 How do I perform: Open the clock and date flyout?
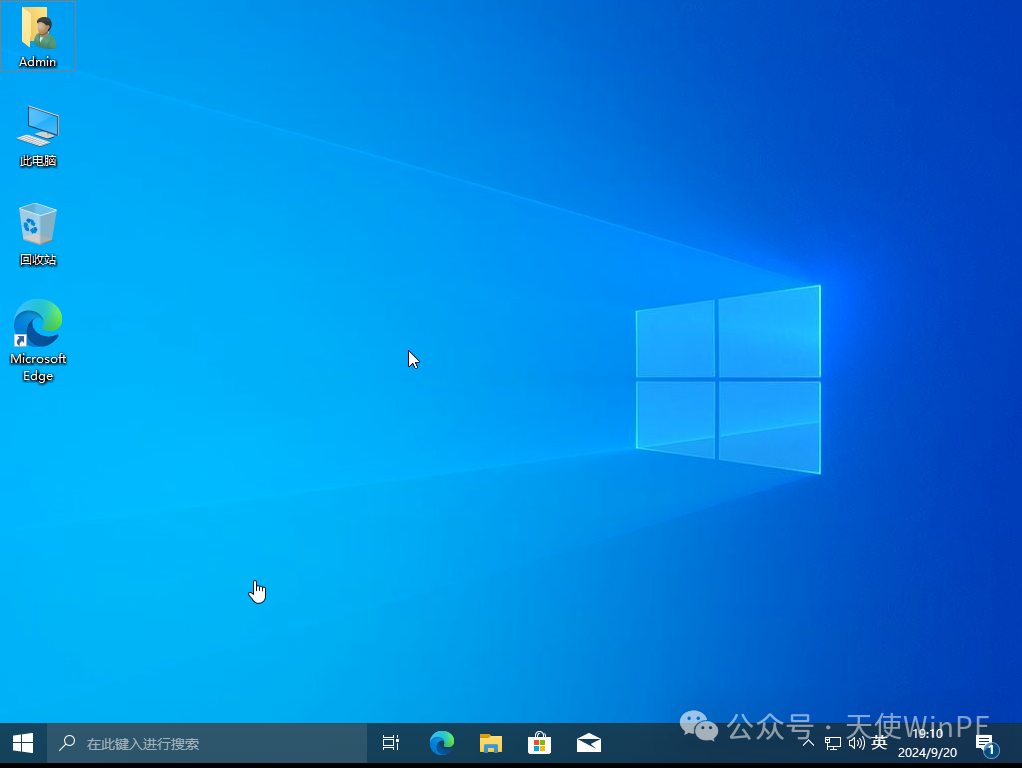click(927, 734)
